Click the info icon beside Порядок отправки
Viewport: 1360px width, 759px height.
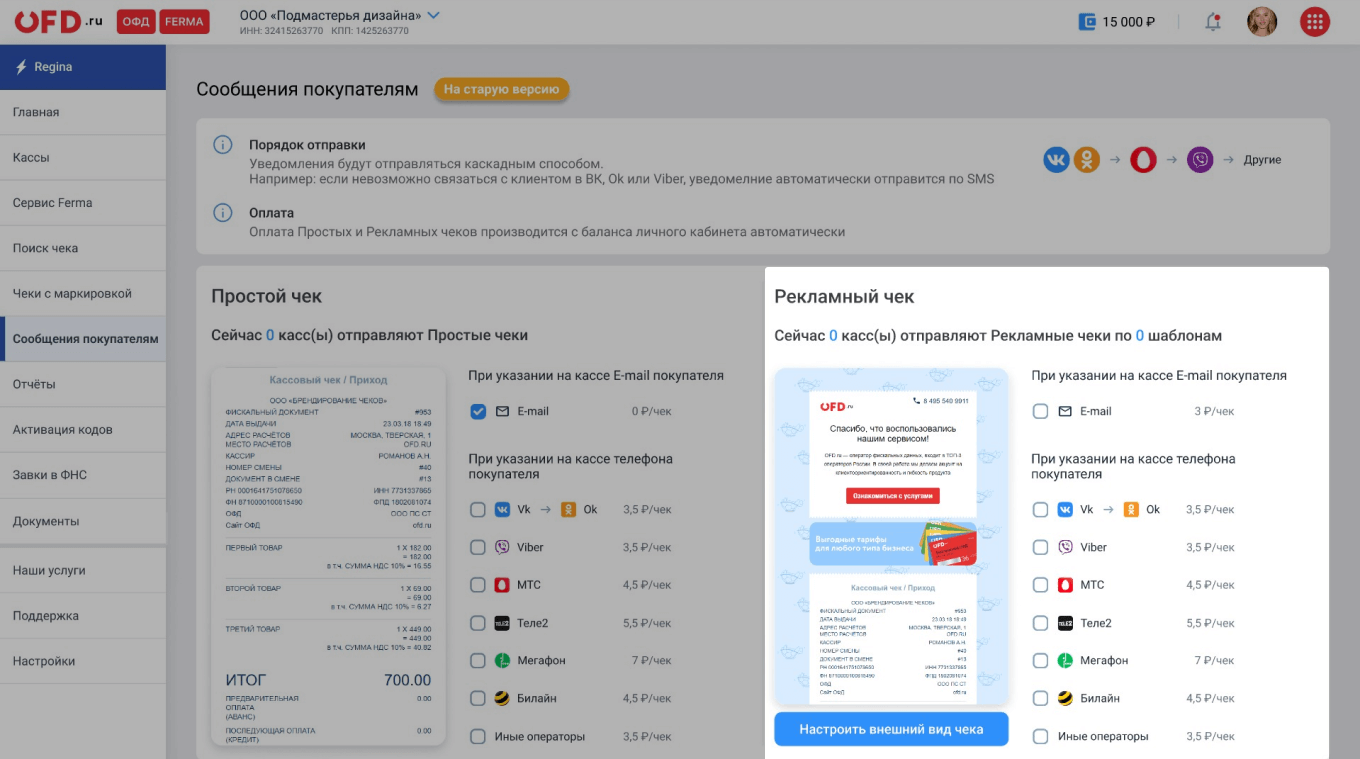point(223,145)
